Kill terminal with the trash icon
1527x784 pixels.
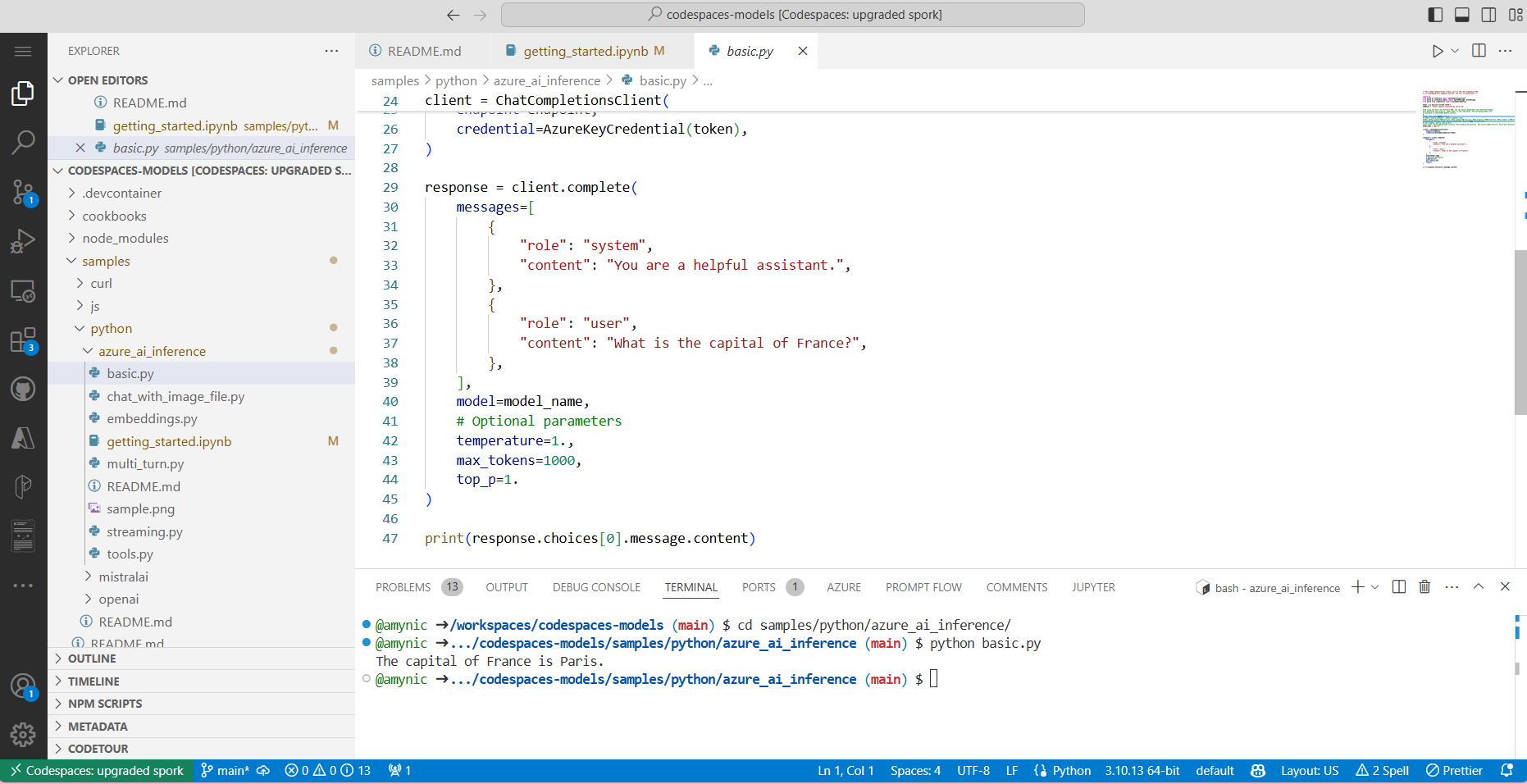[x=1424, y=587]
